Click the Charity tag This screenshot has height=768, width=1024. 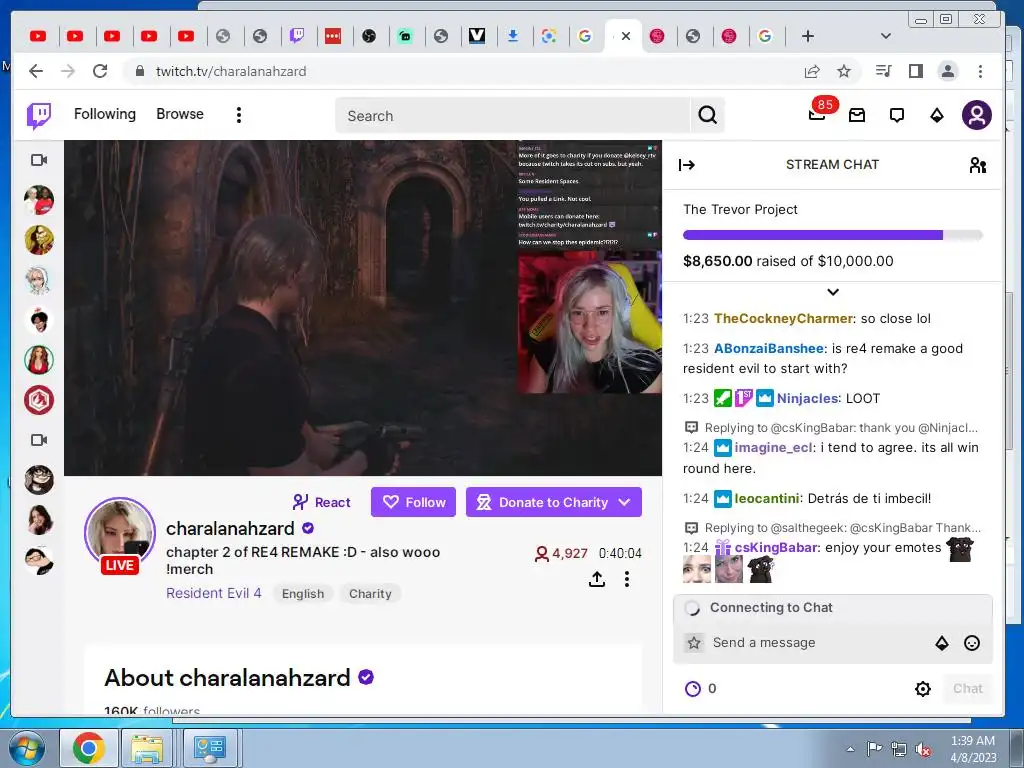(370, 594)
